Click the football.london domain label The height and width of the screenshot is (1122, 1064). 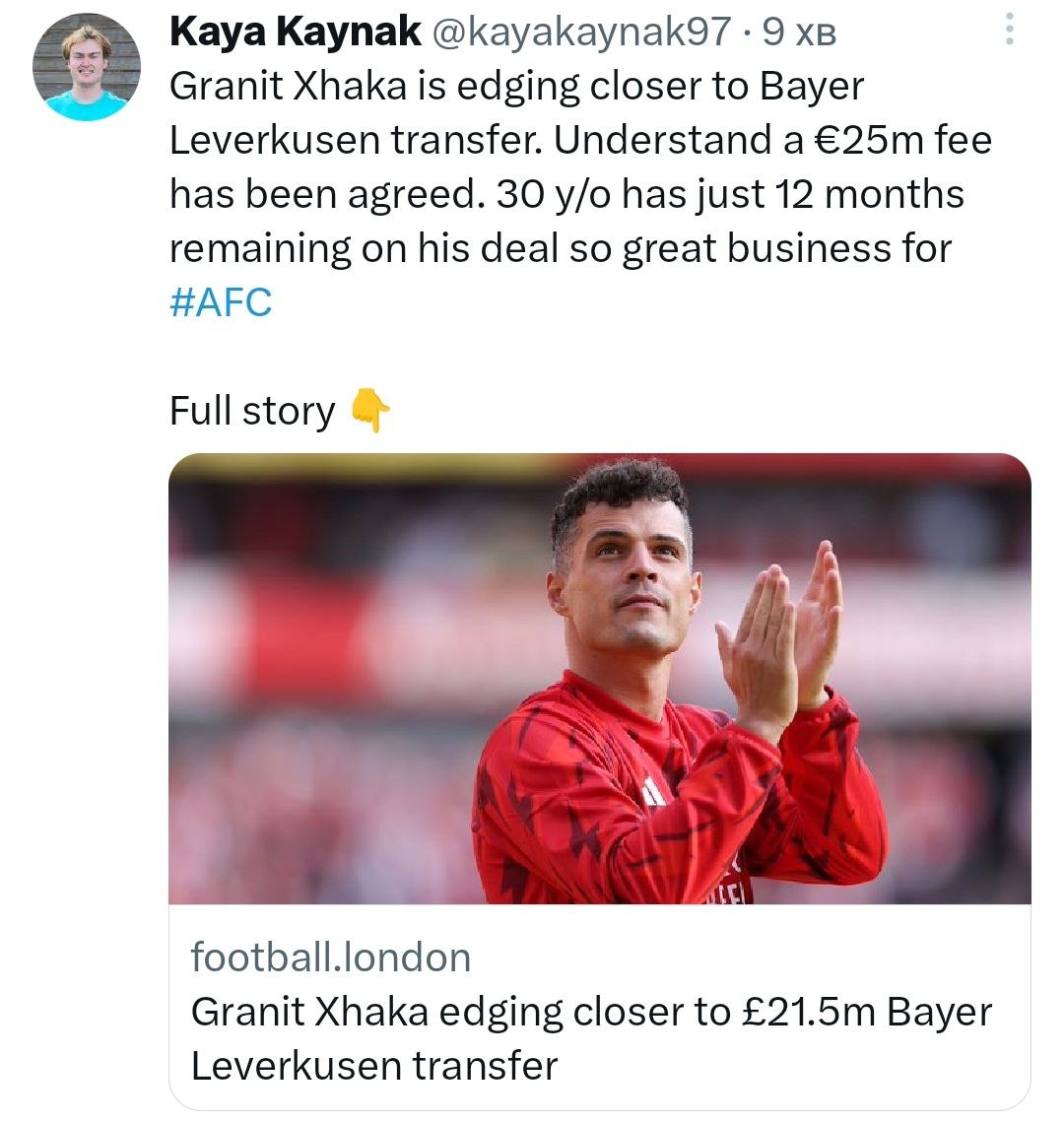coord(331,957)
